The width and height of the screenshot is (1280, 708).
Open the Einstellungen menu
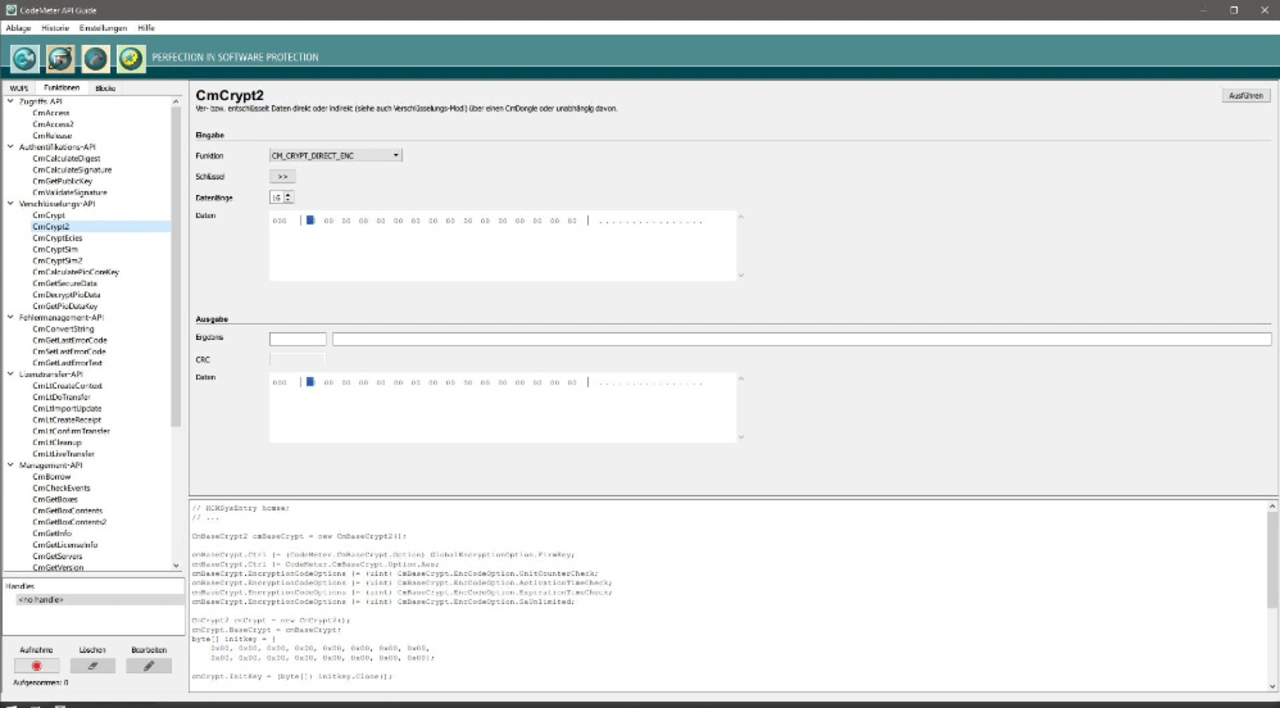[103, 28]
